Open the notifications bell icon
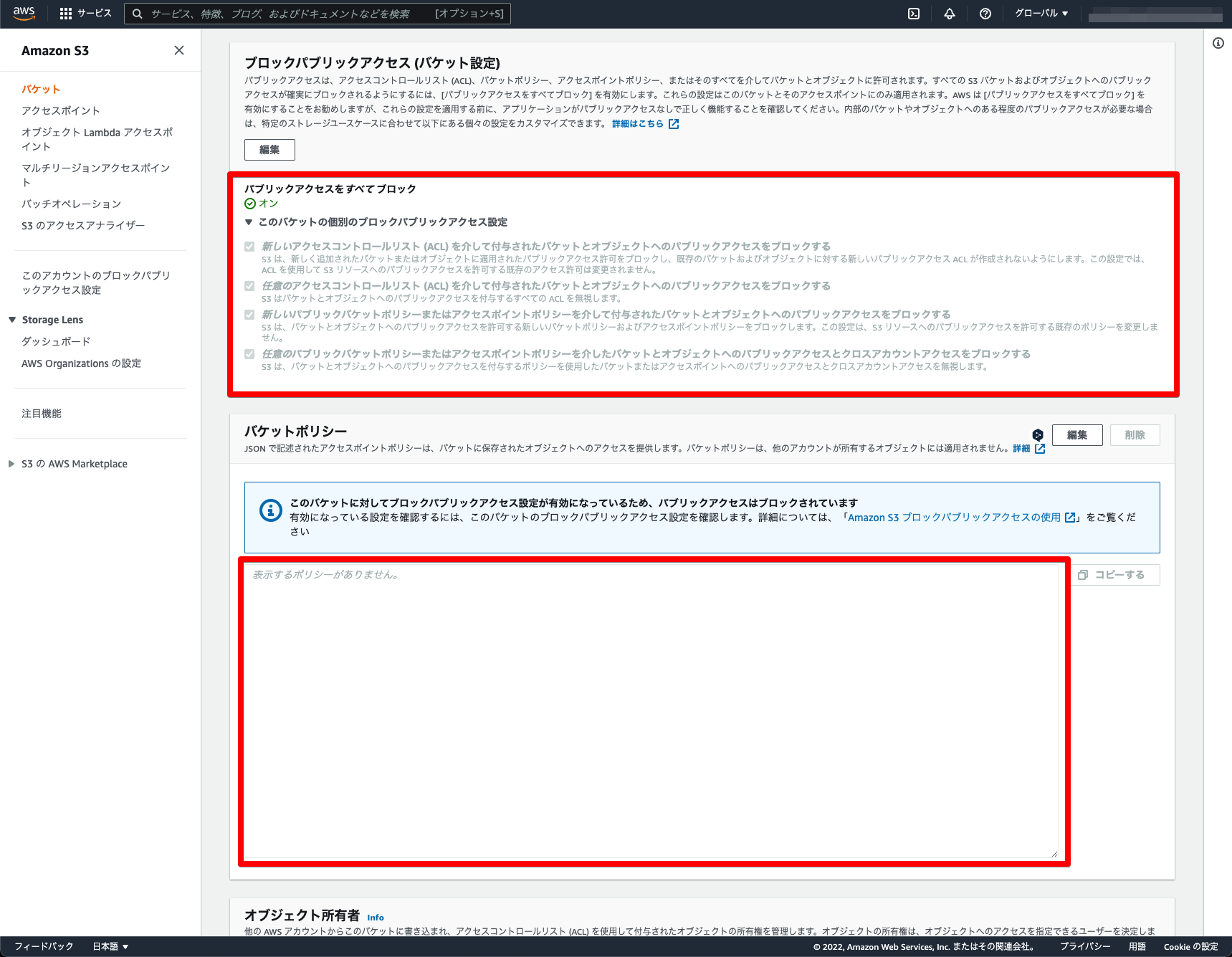 point(950,14)
